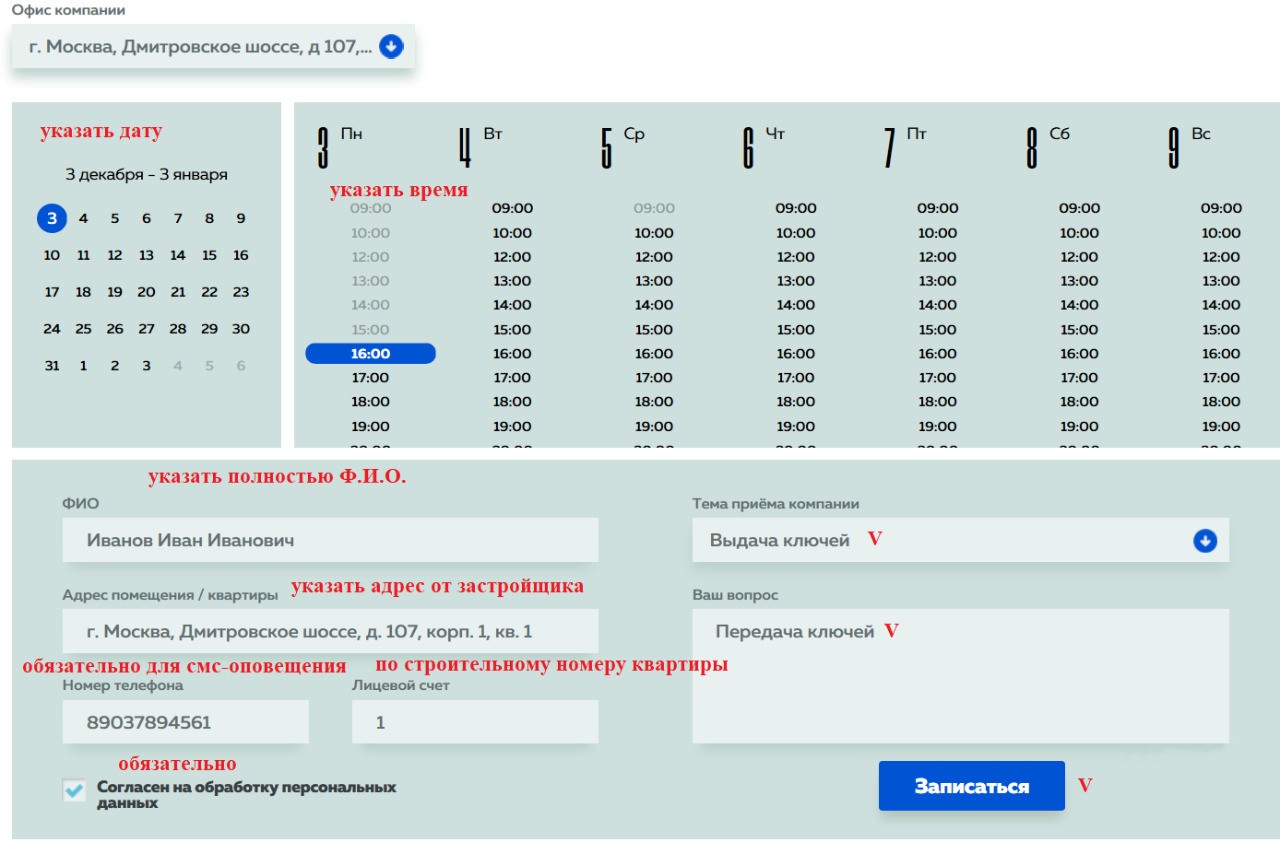The height and width of the screenshot is (842, 1280).
Task: Choose December 15 in the calendar
Action: 209,256
